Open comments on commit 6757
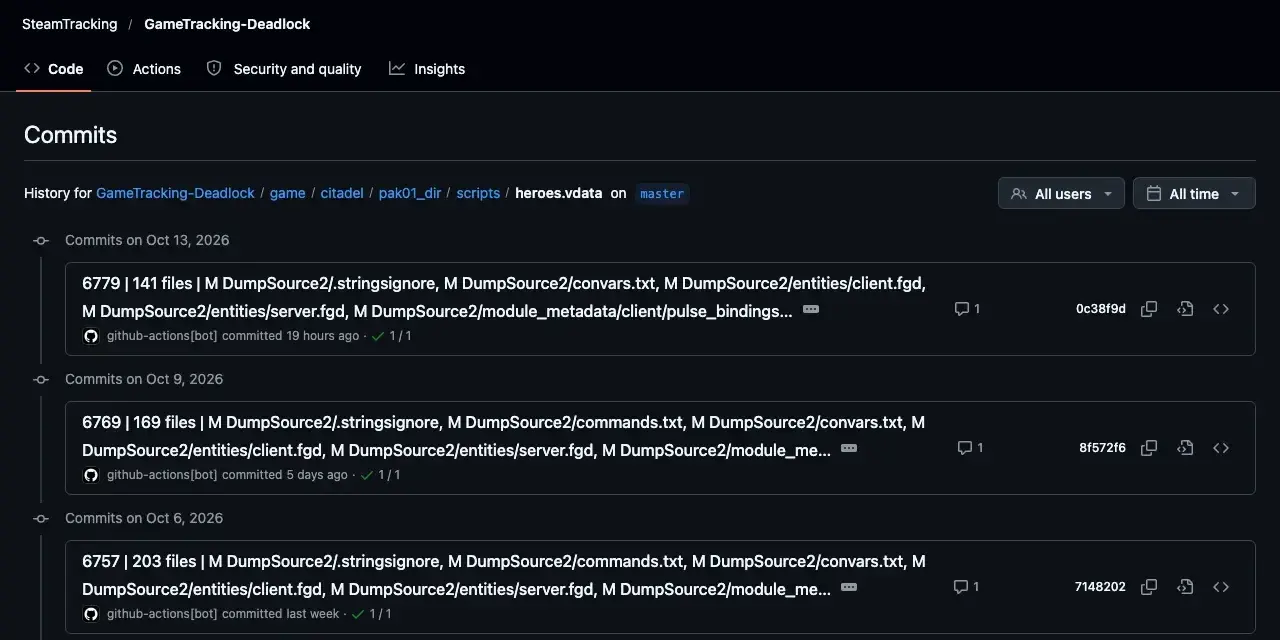 967,587
